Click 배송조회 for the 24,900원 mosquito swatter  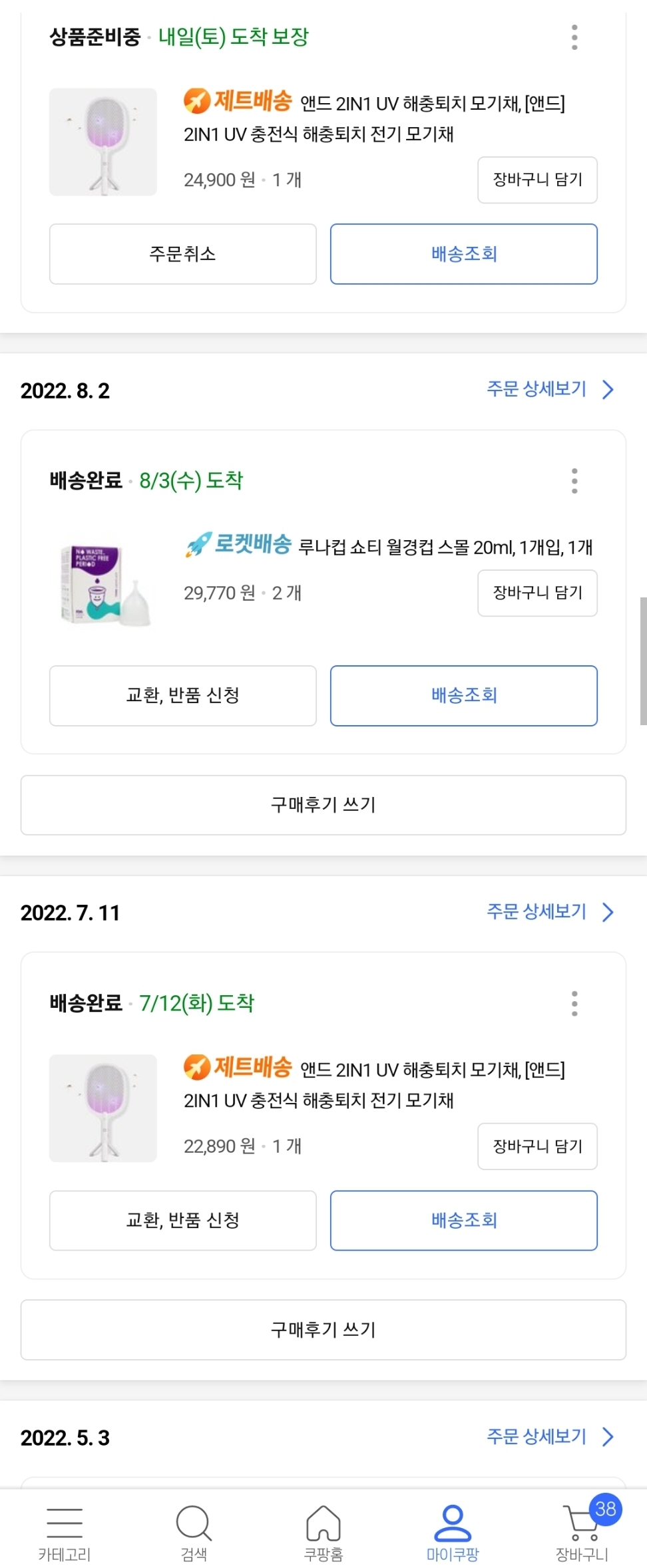point(463,254)
